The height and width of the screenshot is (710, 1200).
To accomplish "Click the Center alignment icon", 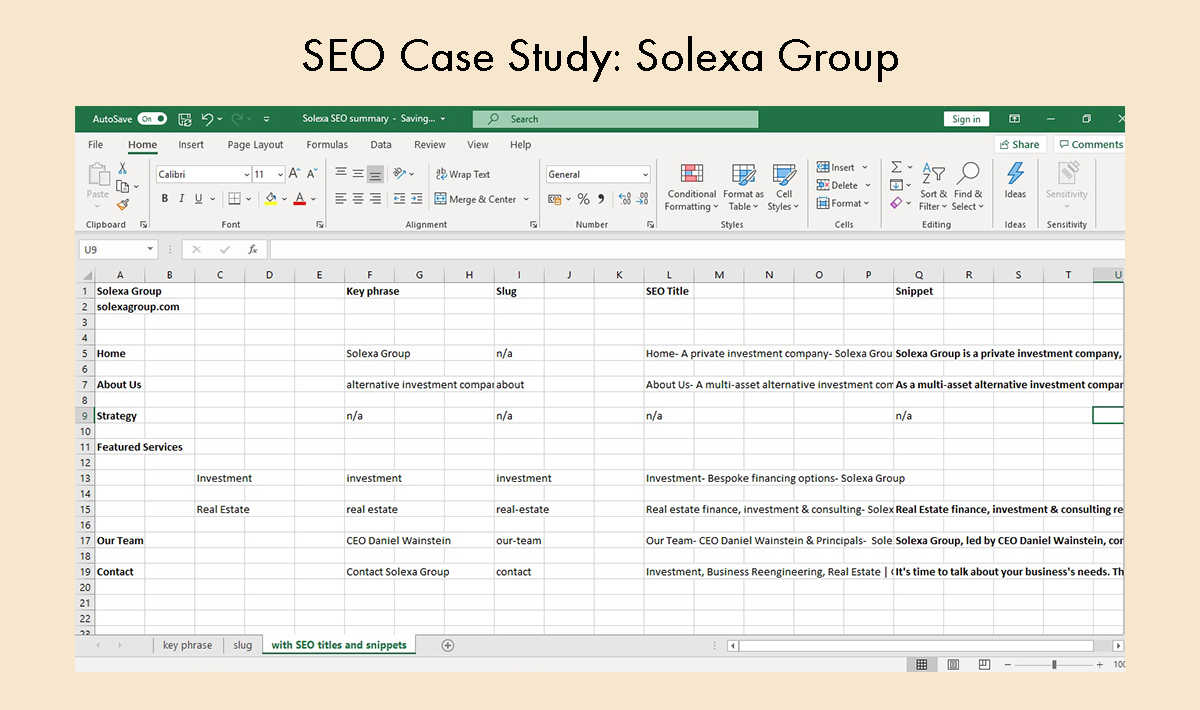I will click(x=358, y=199).
